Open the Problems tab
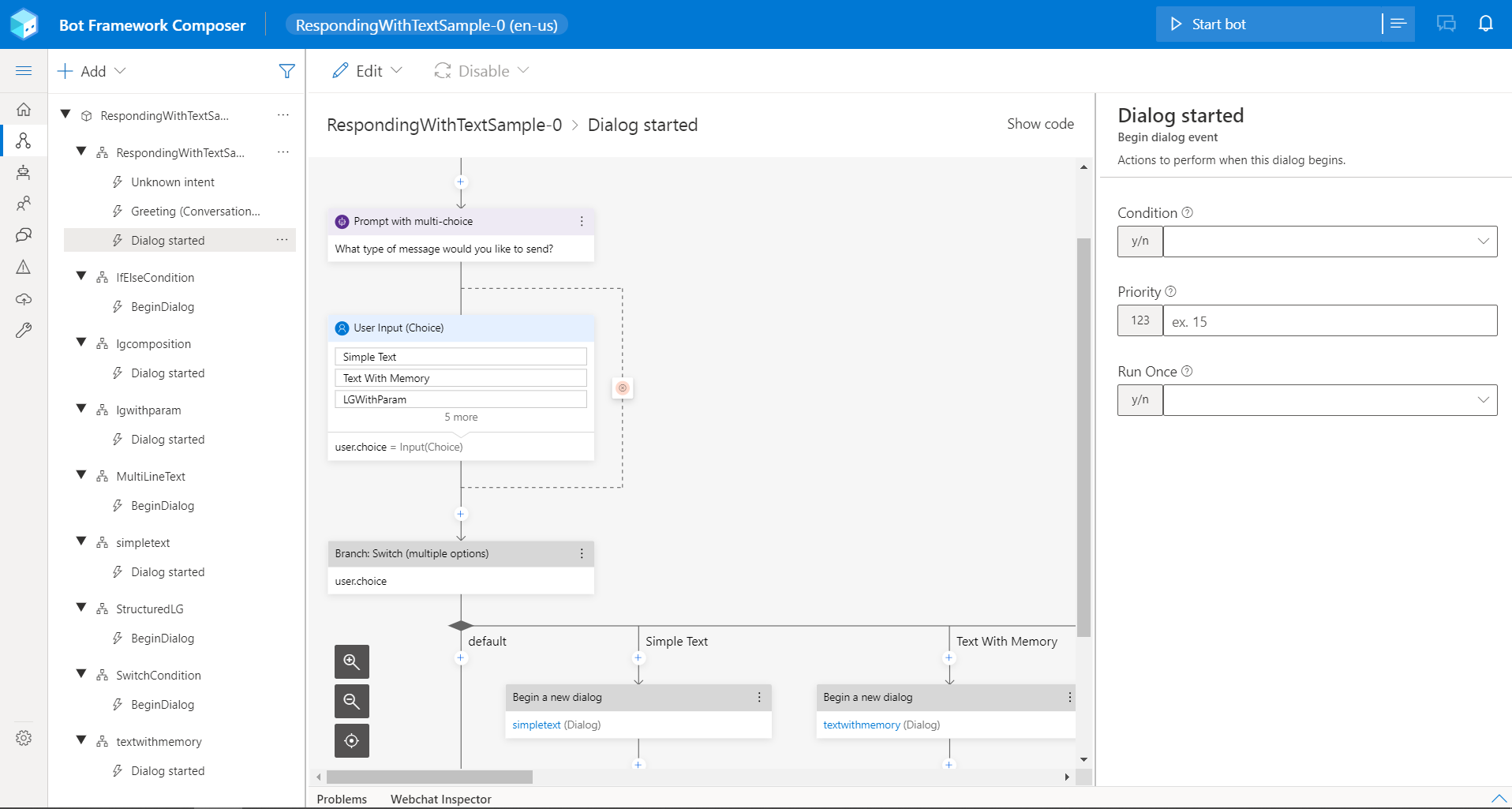 (x=342, y=799)
